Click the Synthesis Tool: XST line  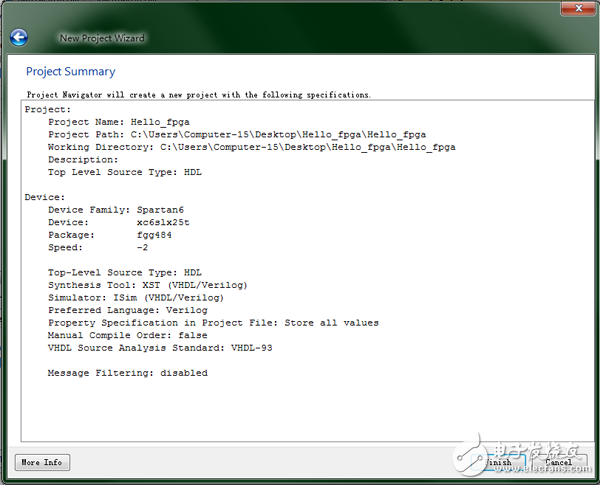click(148, 285)
